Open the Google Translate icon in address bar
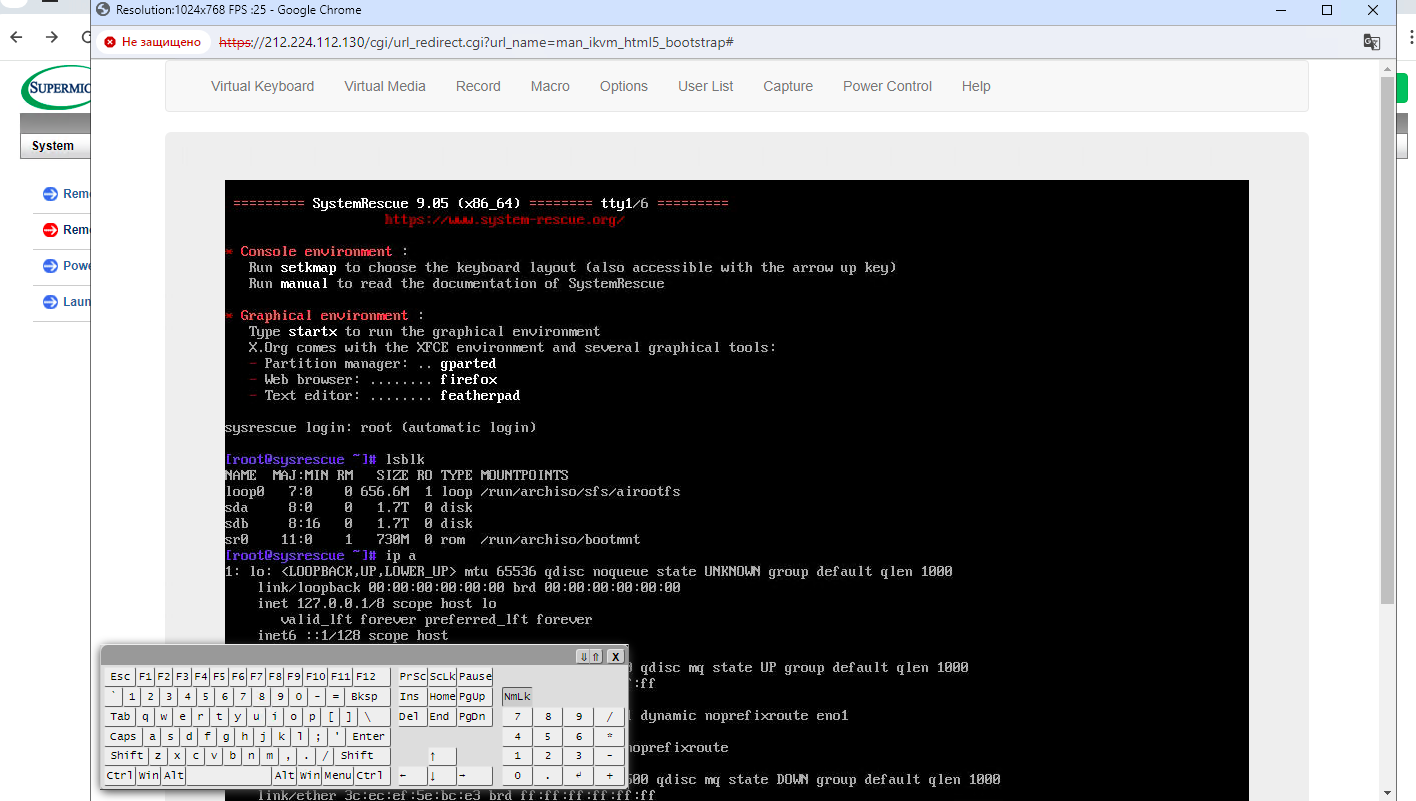This screenshot has width=1416, height=801. coord(1371,42)
